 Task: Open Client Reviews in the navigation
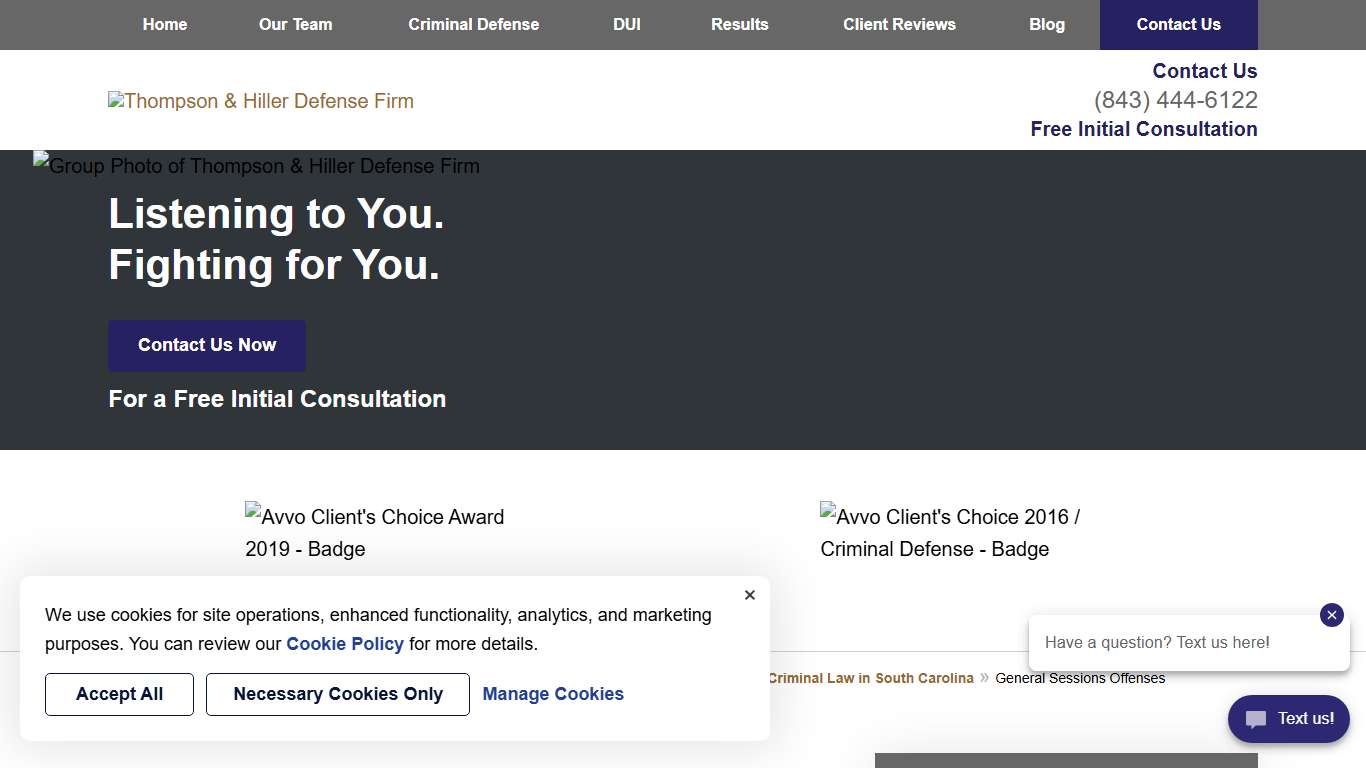(899, 25)
